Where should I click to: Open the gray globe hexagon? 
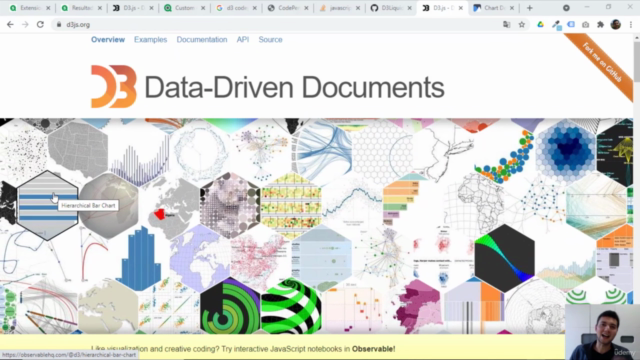(108, 205)
